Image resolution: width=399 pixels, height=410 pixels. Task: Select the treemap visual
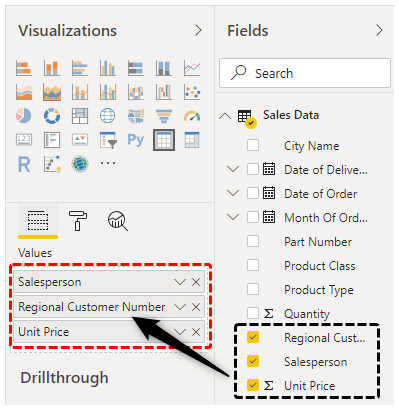point(80,116)
